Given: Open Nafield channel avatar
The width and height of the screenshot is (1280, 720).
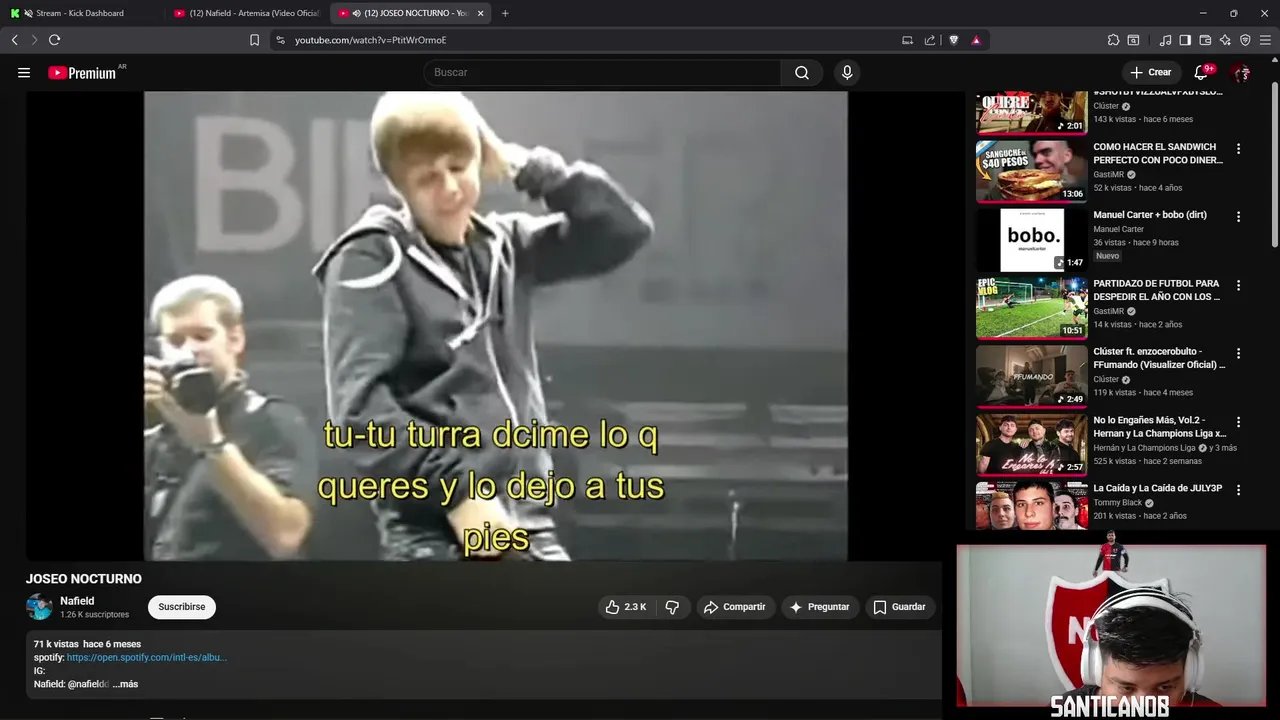Looking at the screenshot, I should click(x=39, y=607).
